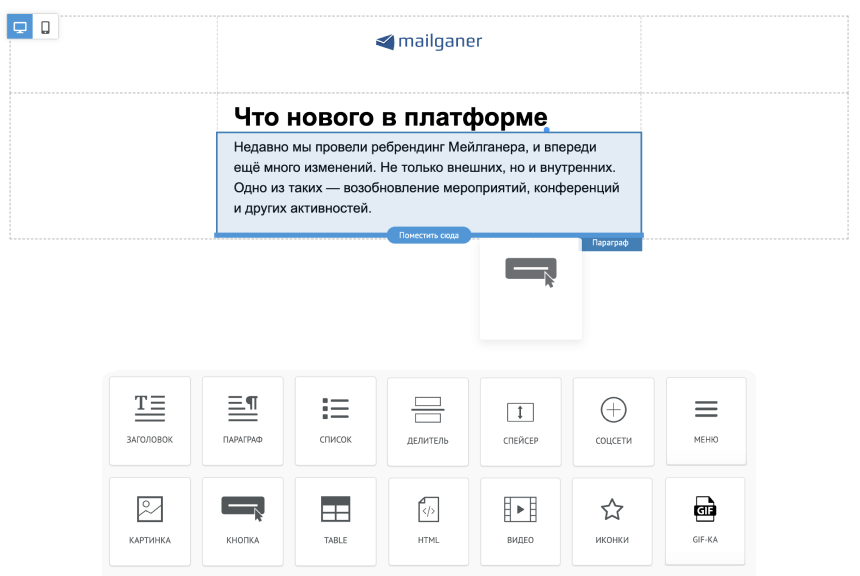Add the Видео video block

click(520, 521)
